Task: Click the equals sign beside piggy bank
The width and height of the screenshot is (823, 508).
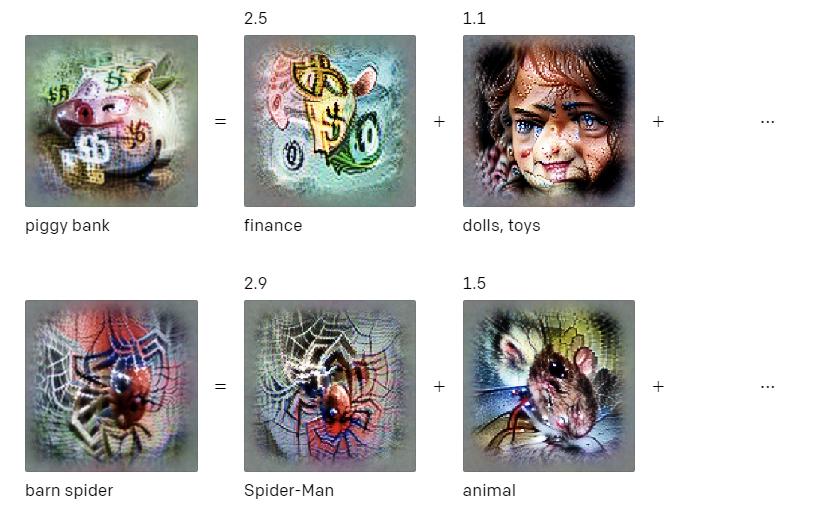Action: point(220,122)
